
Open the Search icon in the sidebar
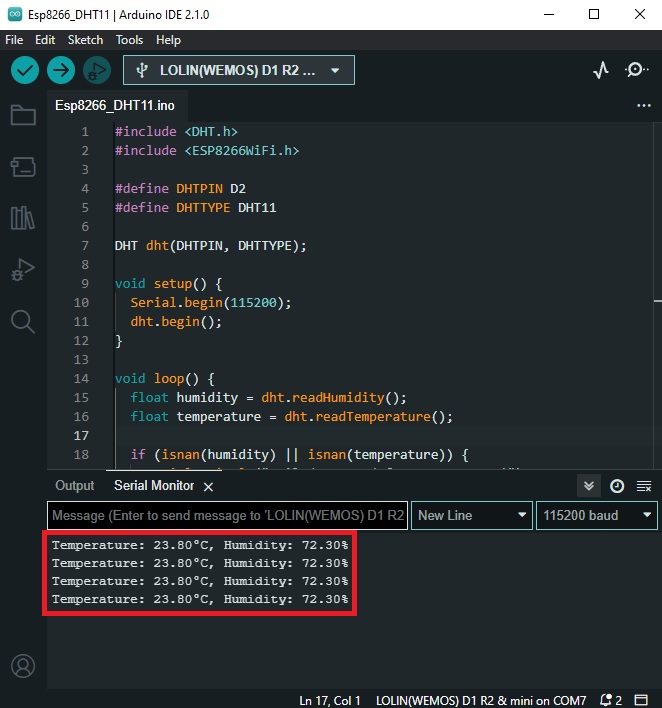(23, 321)
